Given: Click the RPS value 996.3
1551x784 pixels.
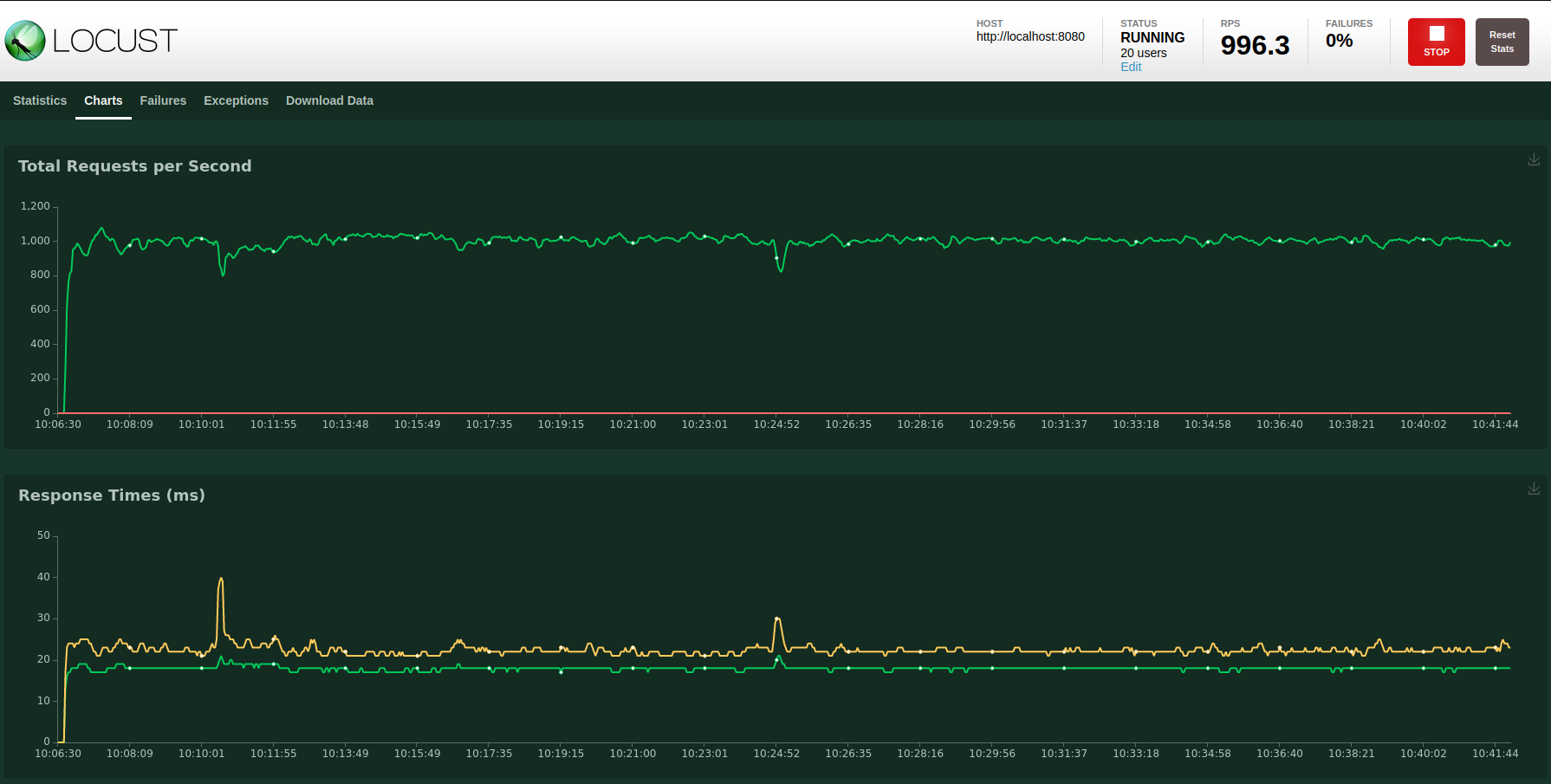Looking at the screenshot, I should 1255,45.
